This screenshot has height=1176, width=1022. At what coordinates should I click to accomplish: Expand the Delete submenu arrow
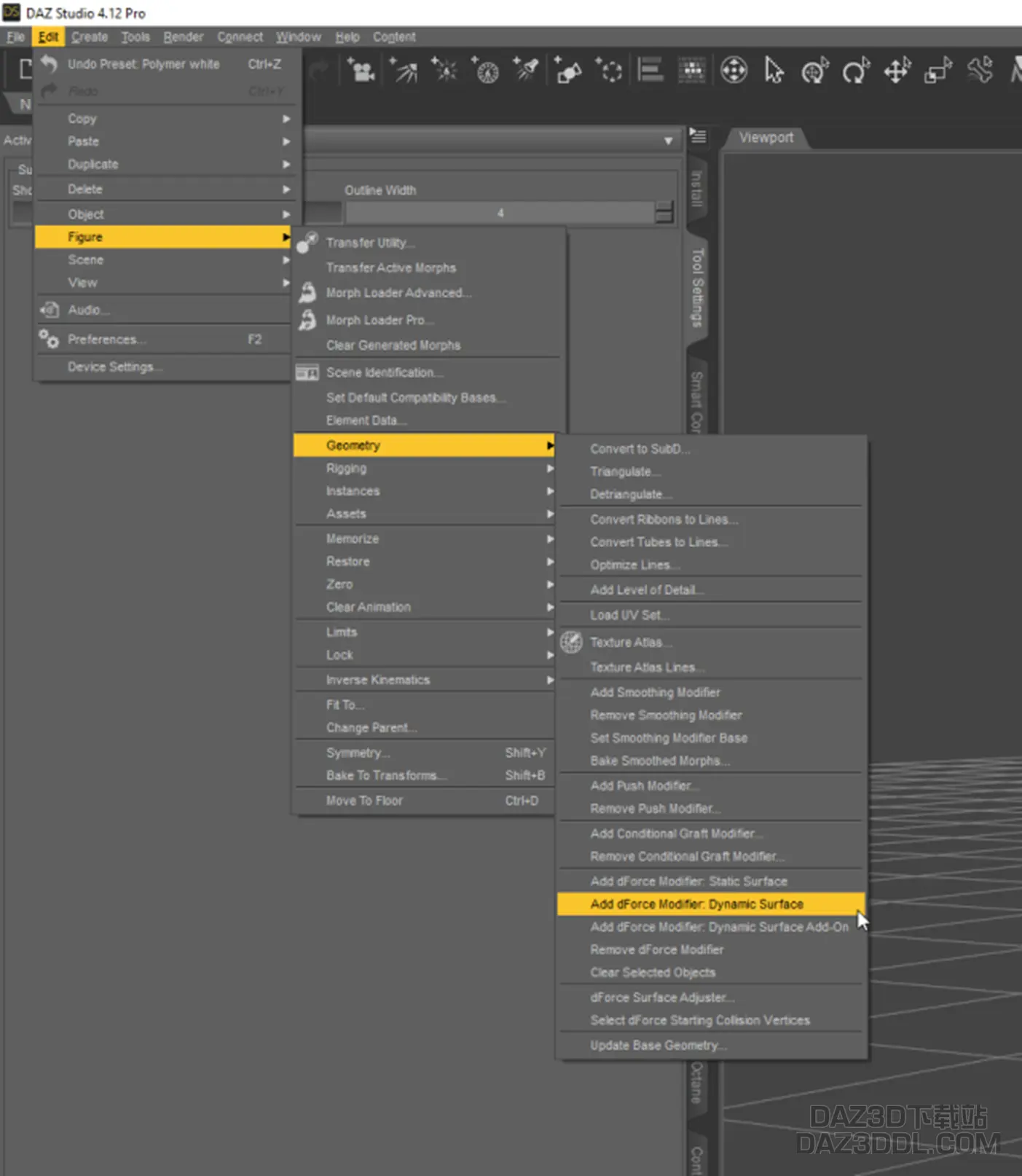286,189
